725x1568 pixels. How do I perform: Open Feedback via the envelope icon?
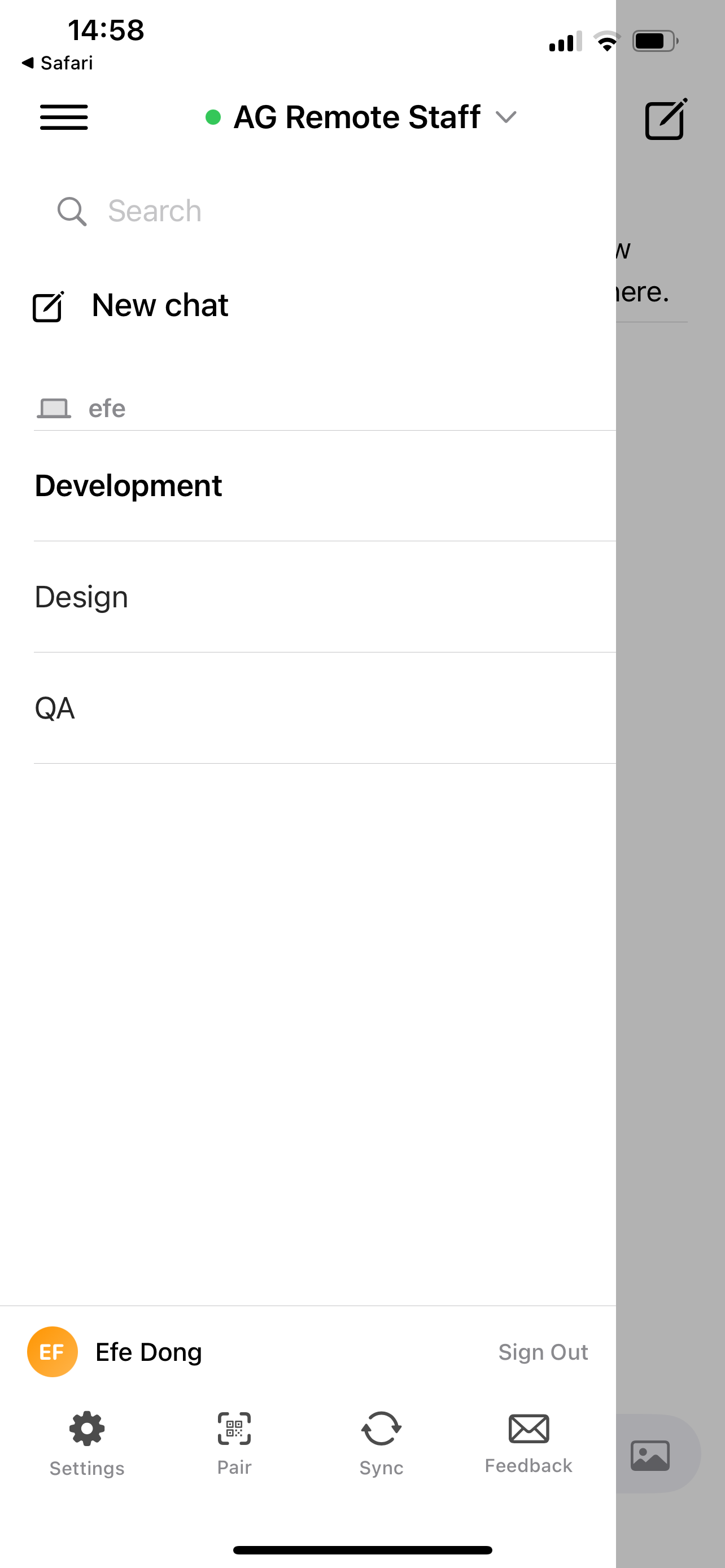coord(528,1427)
